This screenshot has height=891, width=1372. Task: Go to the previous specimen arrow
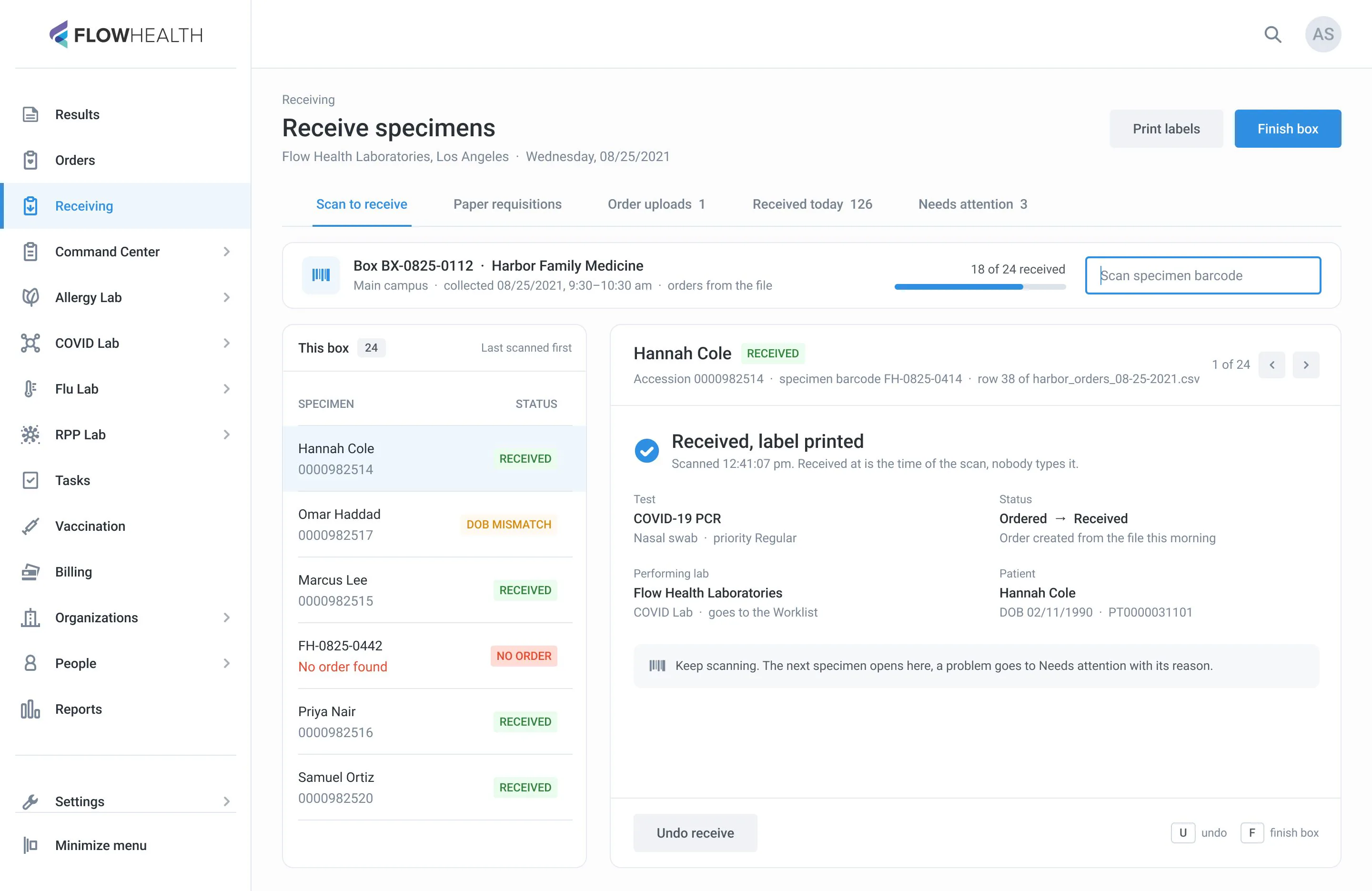[x=1271, y=365]
